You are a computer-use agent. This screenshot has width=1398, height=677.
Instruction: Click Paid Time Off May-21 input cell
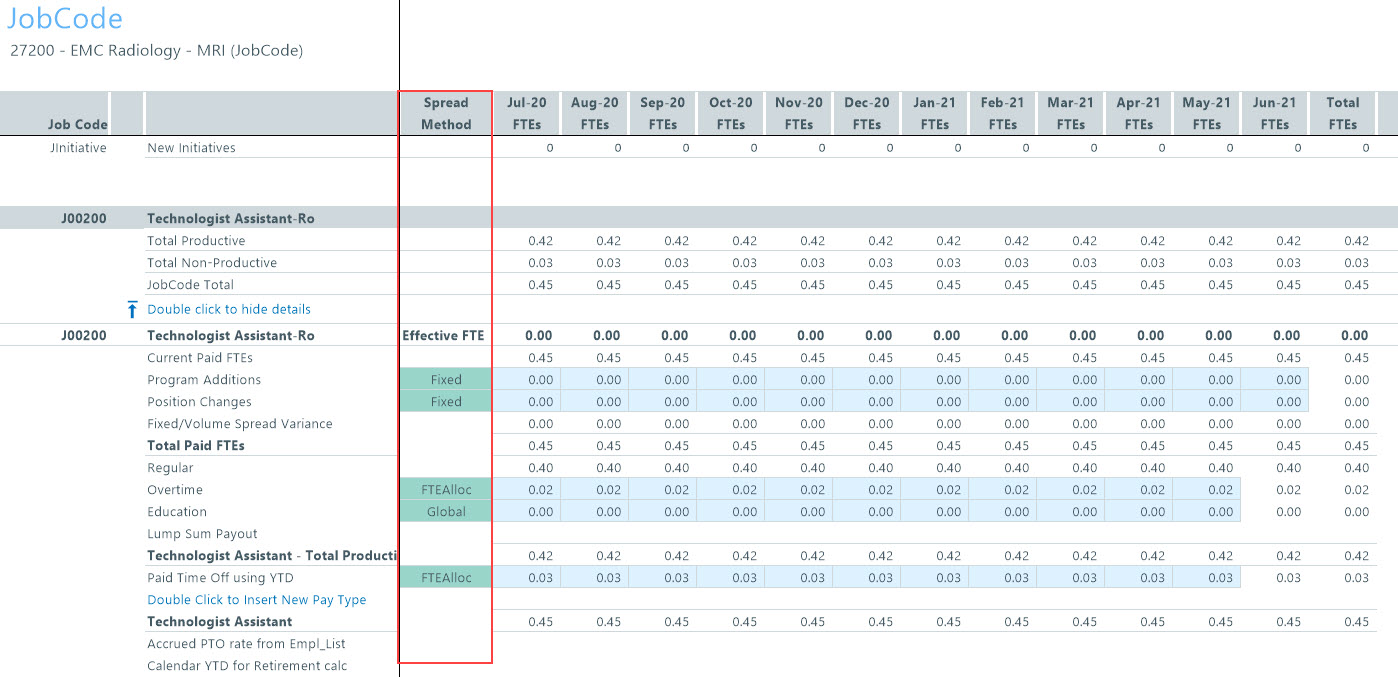(1206, 578)
